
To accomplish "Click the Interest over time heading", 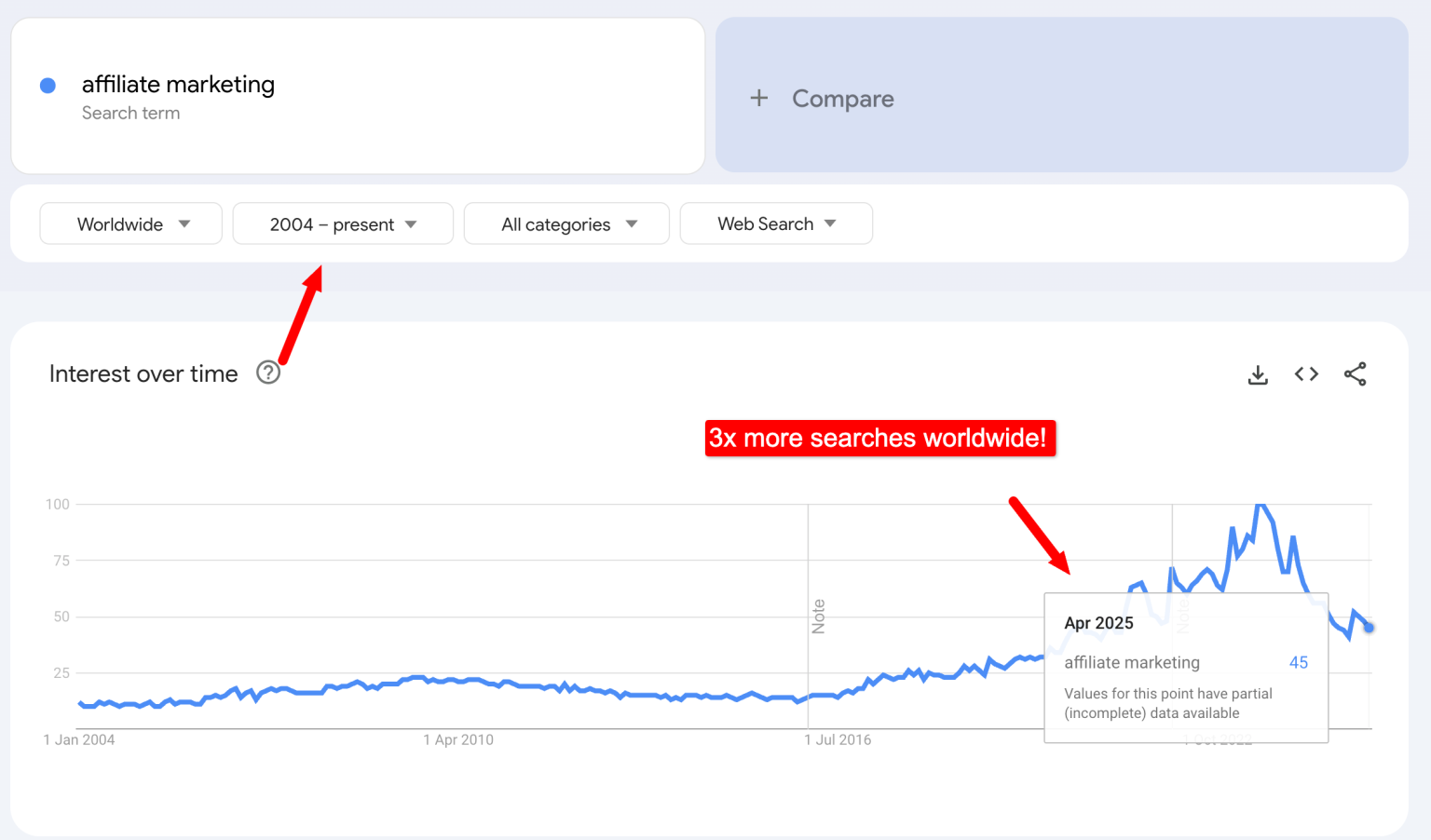I will pyautogui.click(x=143, y=373).
